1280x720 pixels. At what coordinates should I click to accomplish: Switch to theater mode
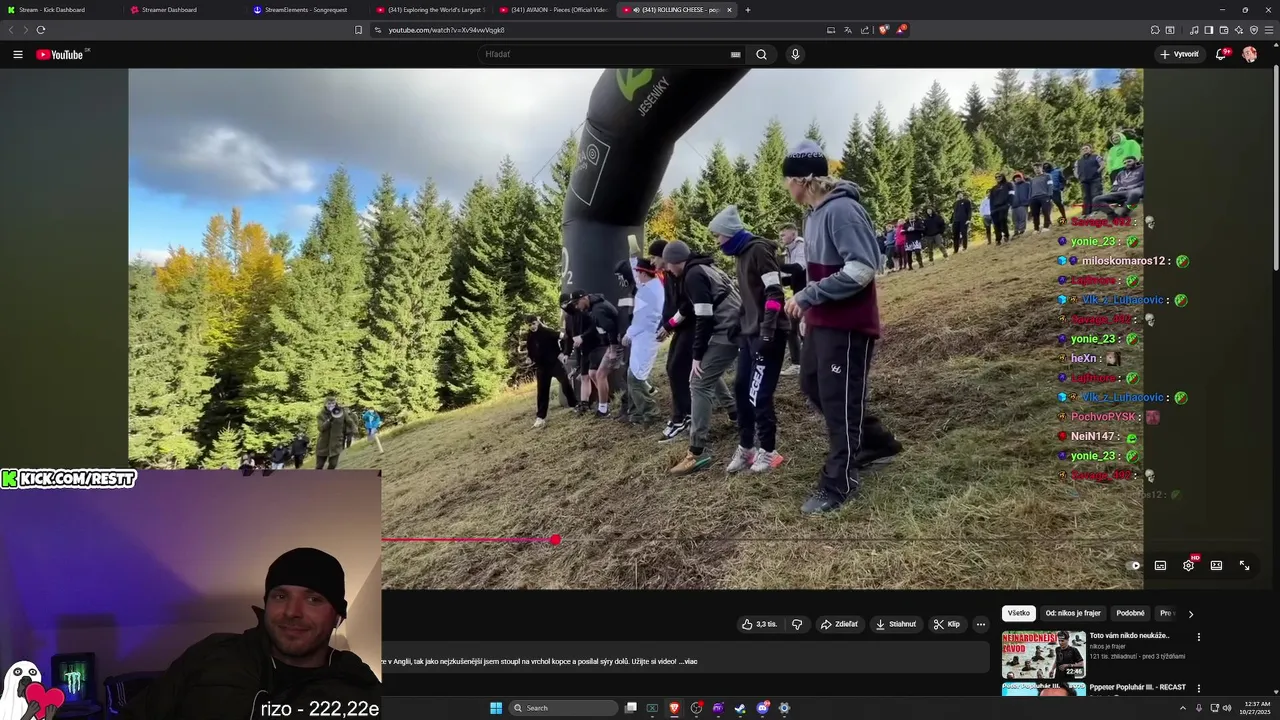(1216, 565)
